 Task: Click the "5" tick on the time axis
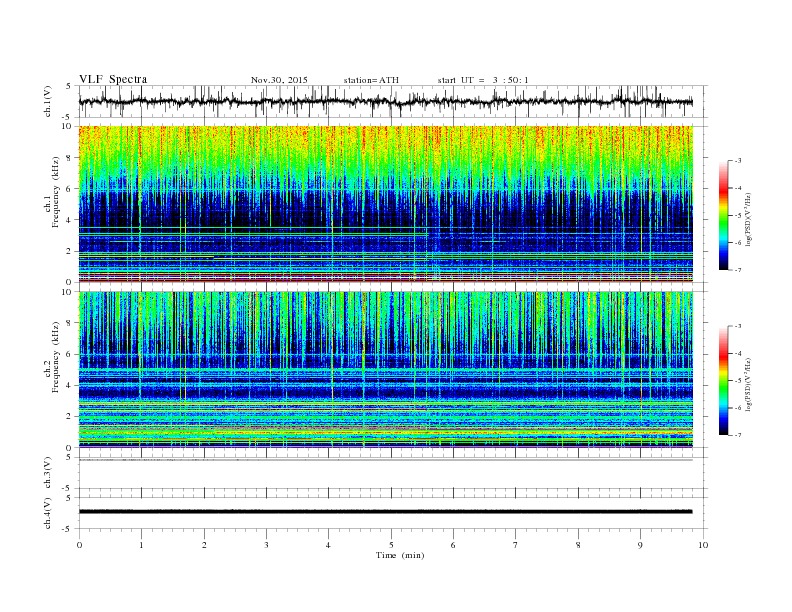[391, 545]
